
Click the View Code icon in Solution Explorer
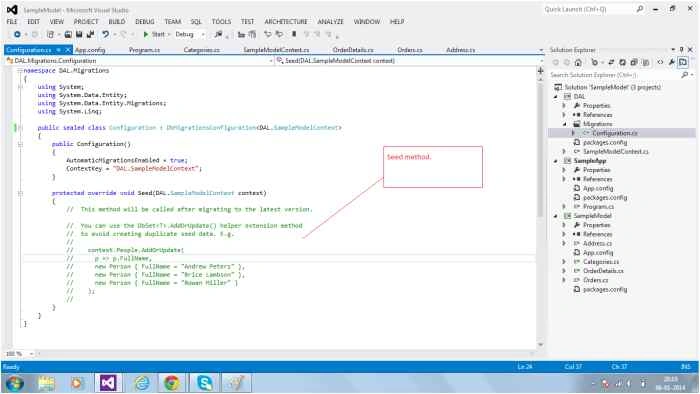point(660,62)
